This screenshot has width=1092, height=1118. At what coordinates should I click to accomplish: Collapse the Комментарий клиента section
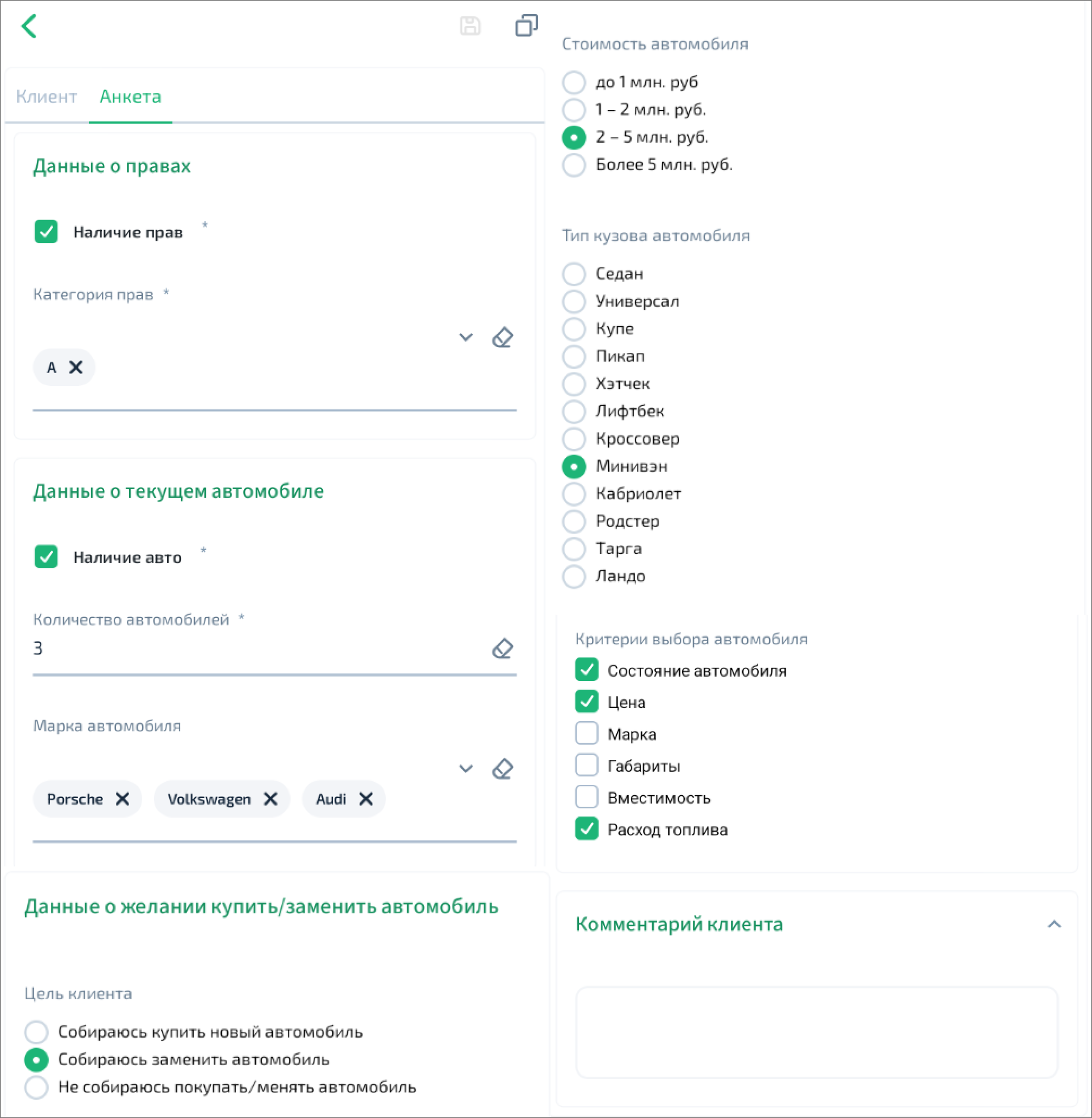1054,924
